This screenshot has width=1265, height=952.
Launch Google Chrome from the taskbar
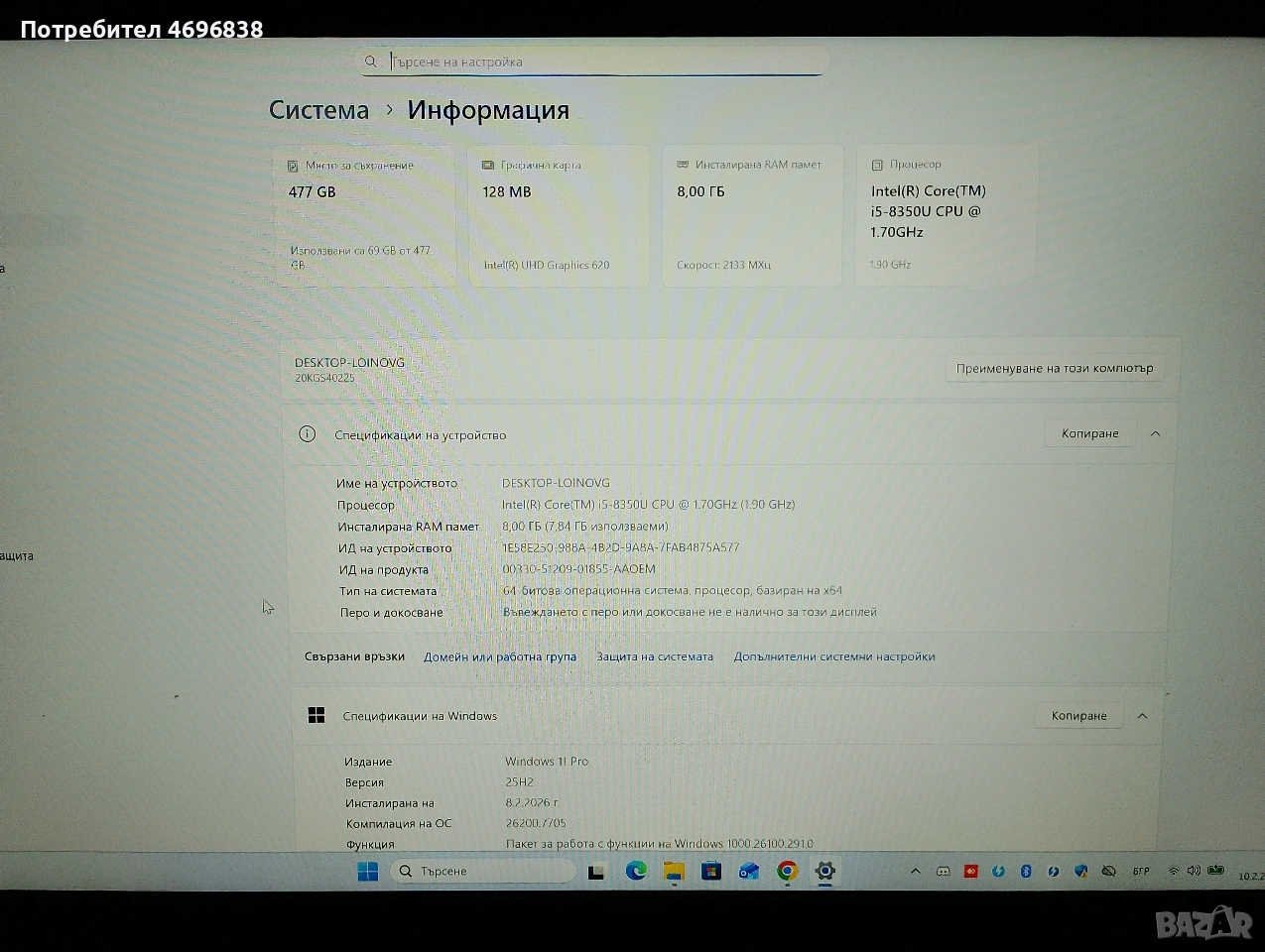787,872
